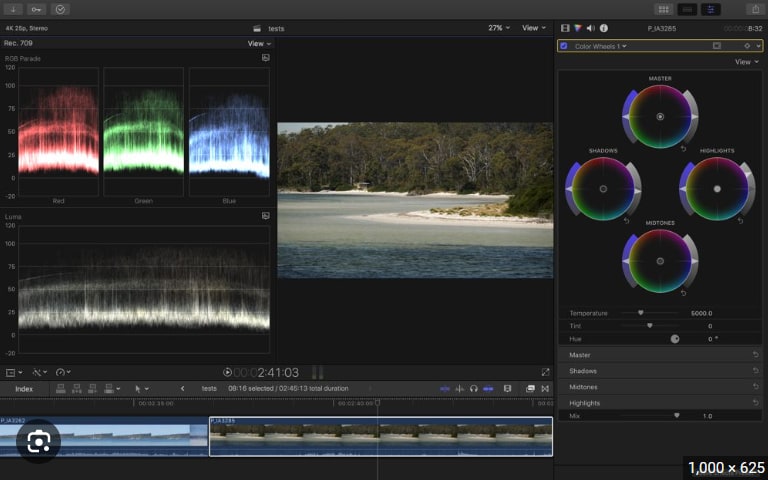
Task: Click the Mix slider handle
Action: (676, 415)
